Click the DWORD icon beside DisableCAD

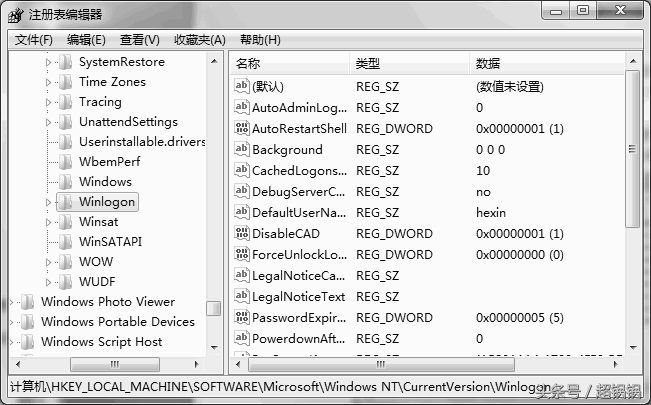242,233
